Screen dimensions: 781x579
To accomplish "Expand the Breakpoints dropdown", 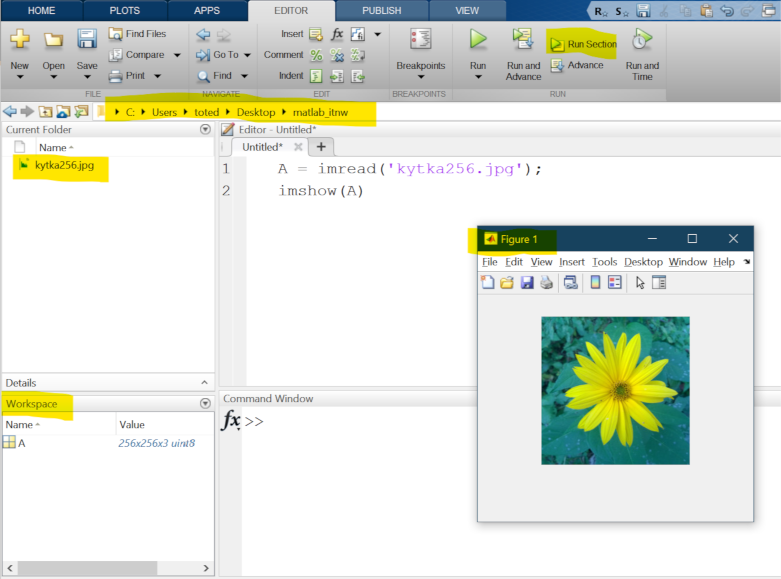I will click(420, 77).
